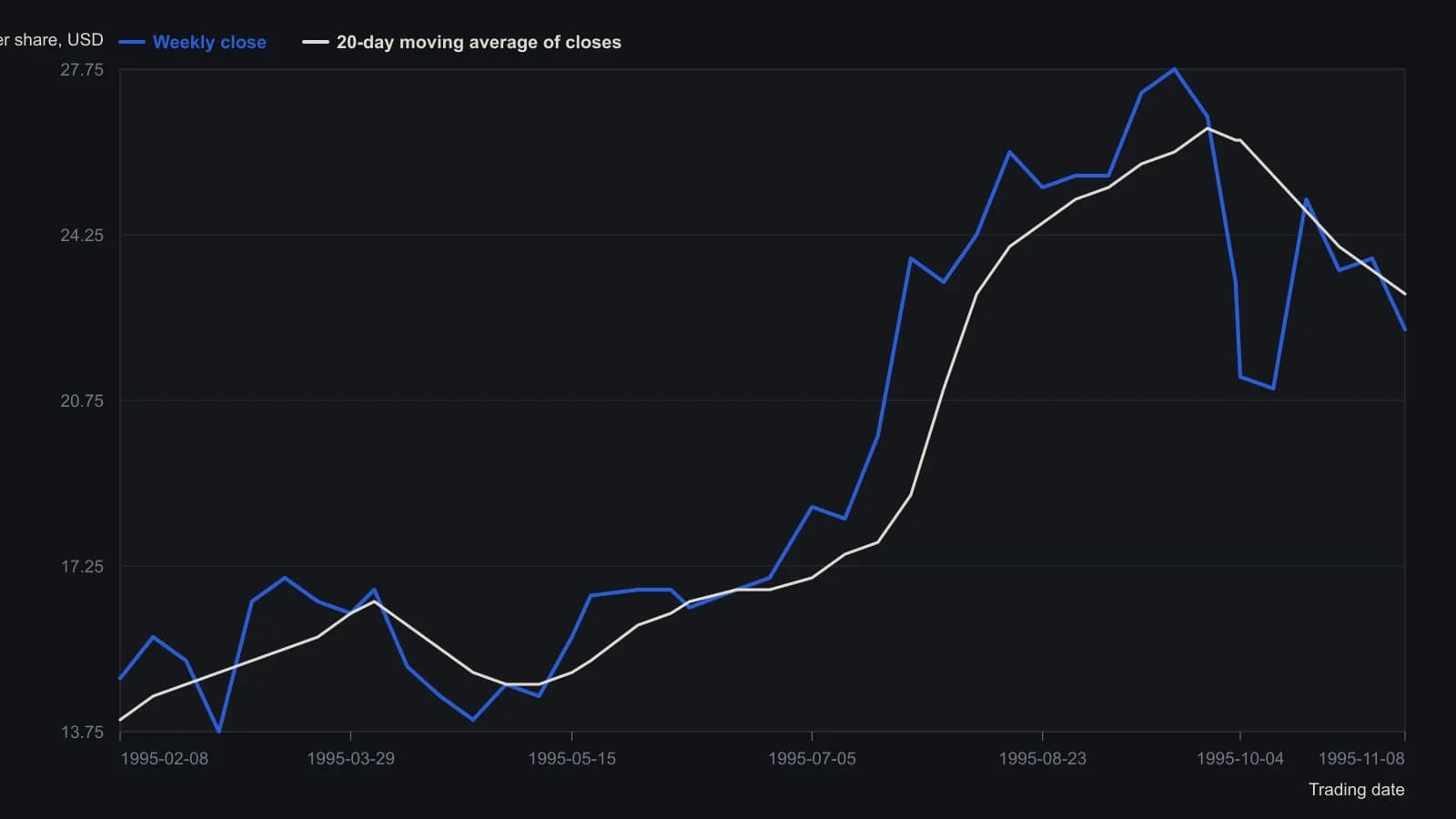Click the 1995-10-04 date label

pos(1239,759)
